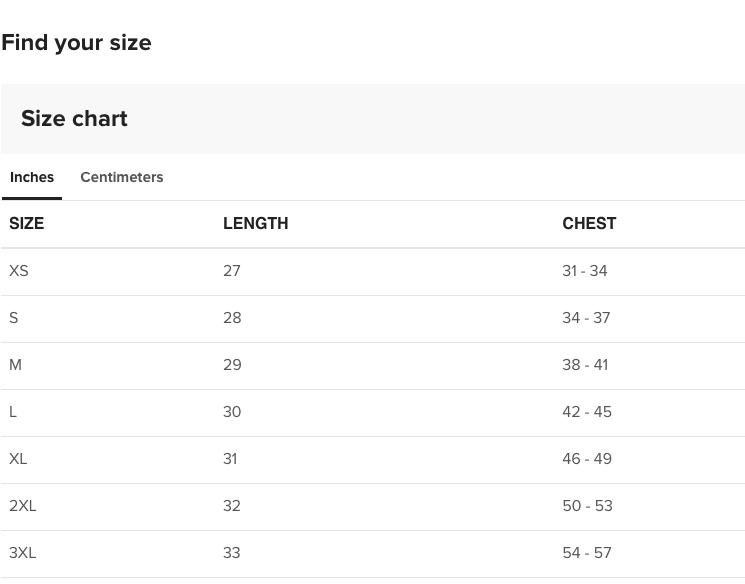Click the XL chest value 46 - 49

click(587, 459)
